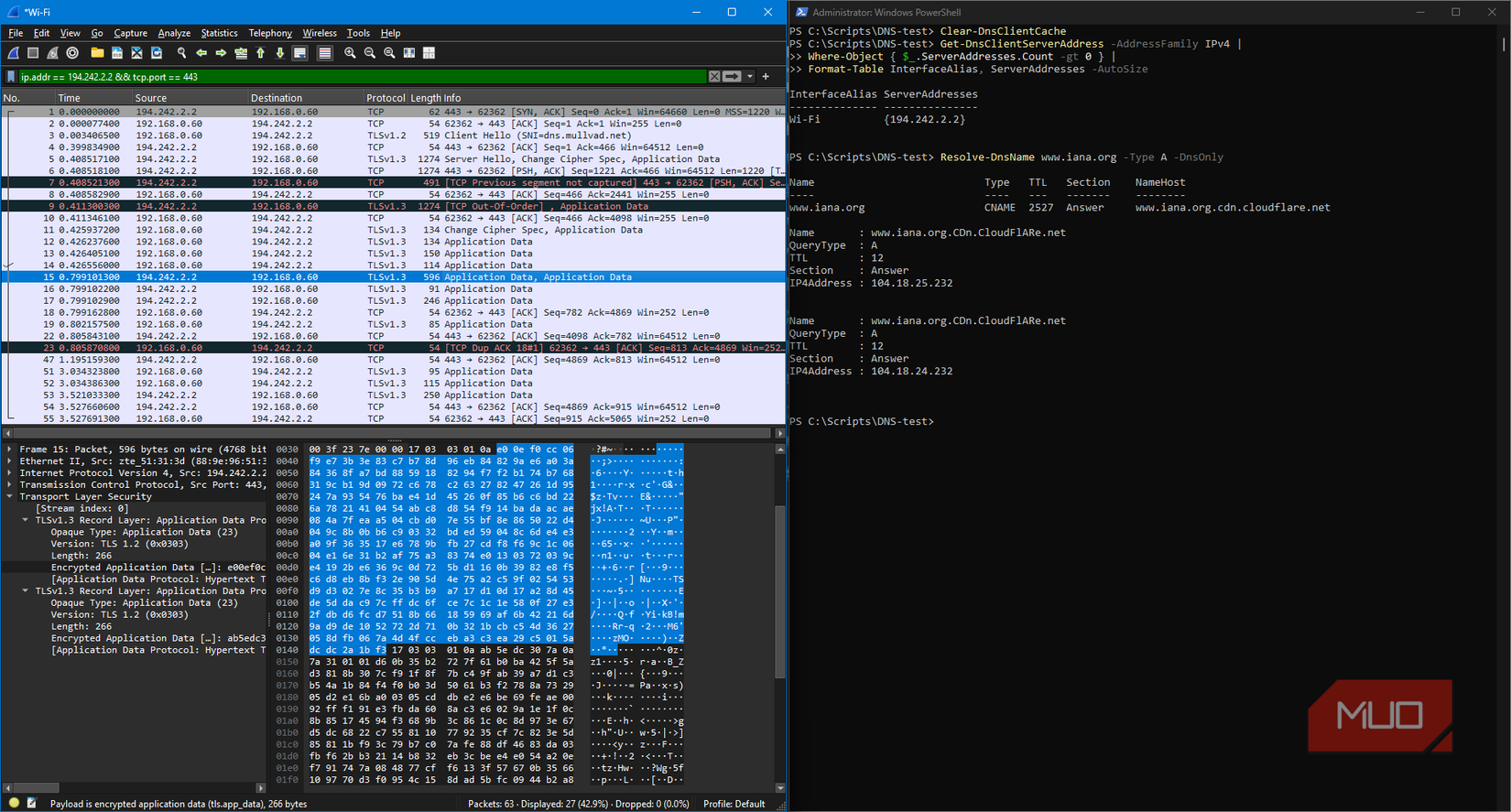Go to a specified packet
Viewport: 1511px width, 812px height.
point(241,53)
